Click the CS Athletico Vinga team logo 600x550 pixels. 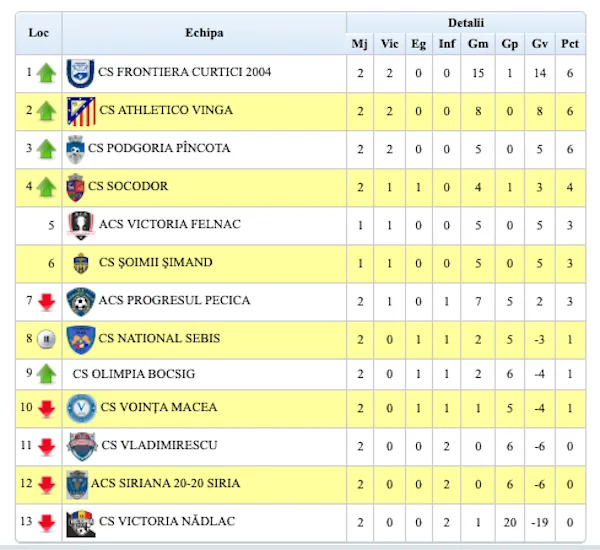[x=81, y=111]
